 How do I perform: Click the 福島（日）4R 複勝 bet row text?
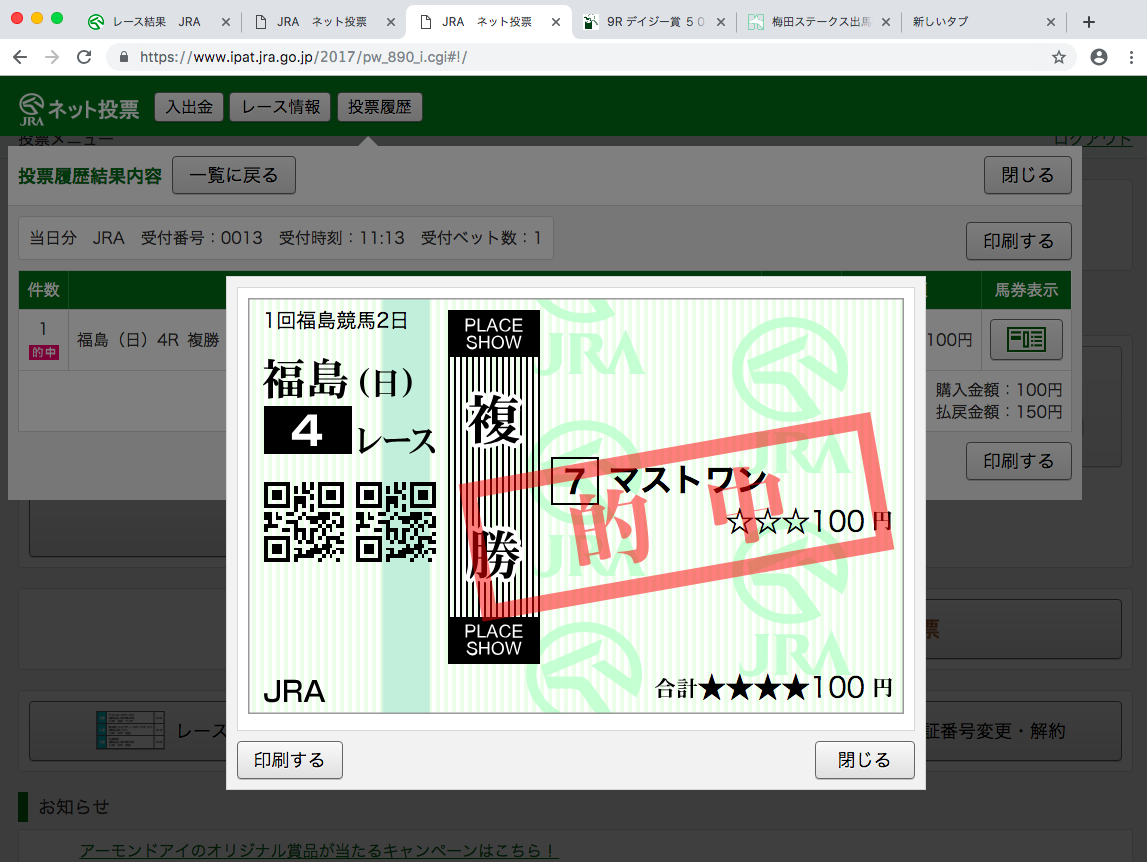pos(148,340)
